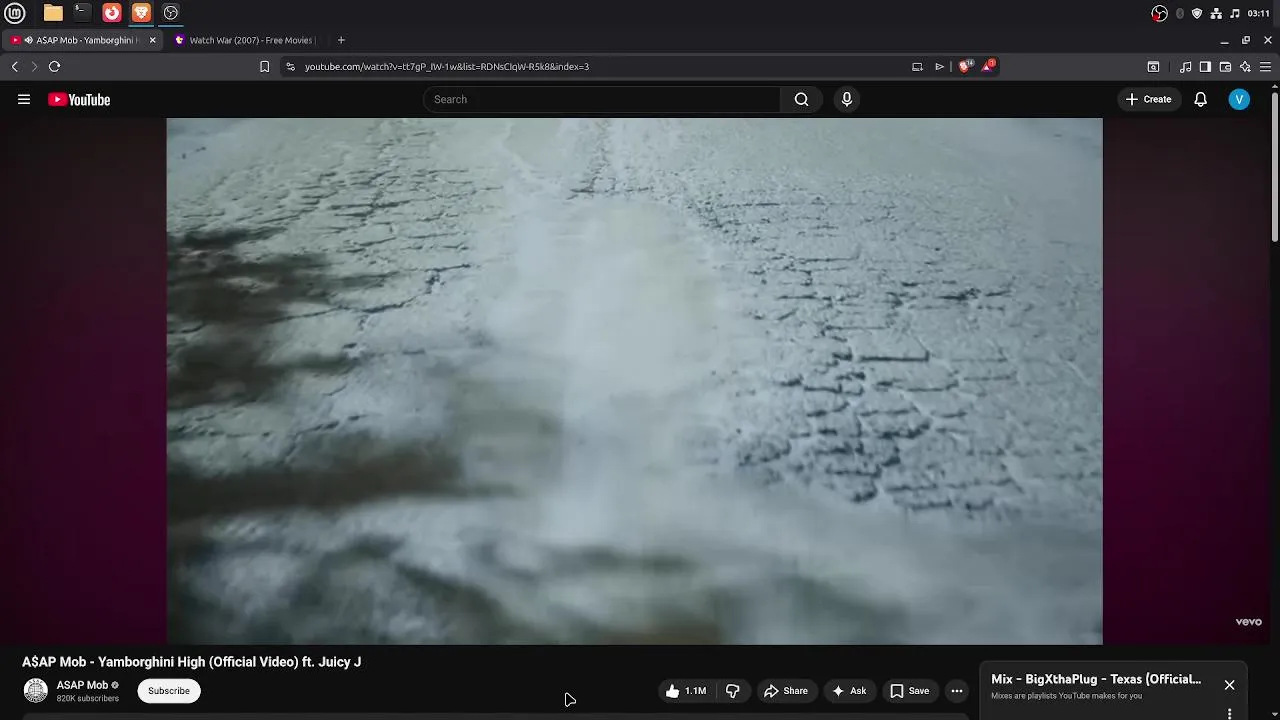Click the page vertical scrollbar

coord(1275,165)
